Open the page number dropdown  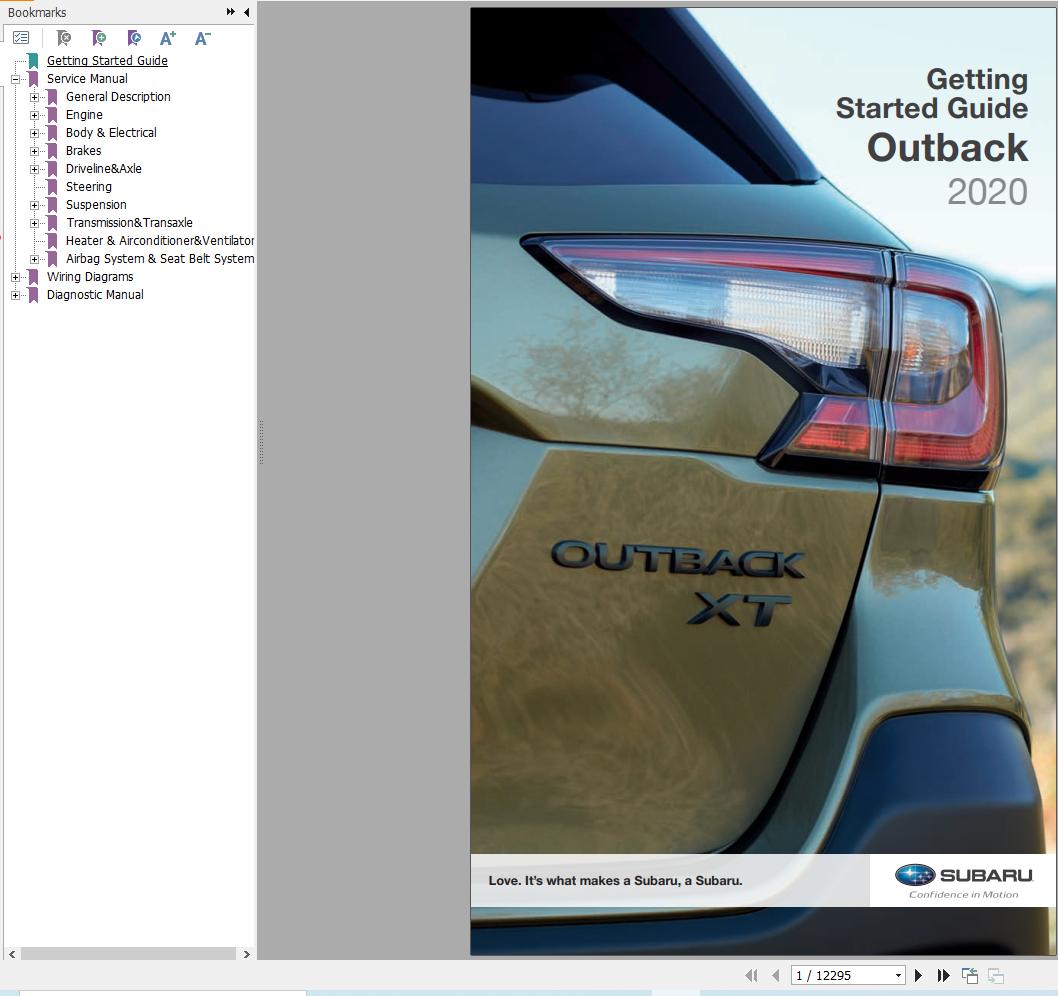[x=898, y=975]
